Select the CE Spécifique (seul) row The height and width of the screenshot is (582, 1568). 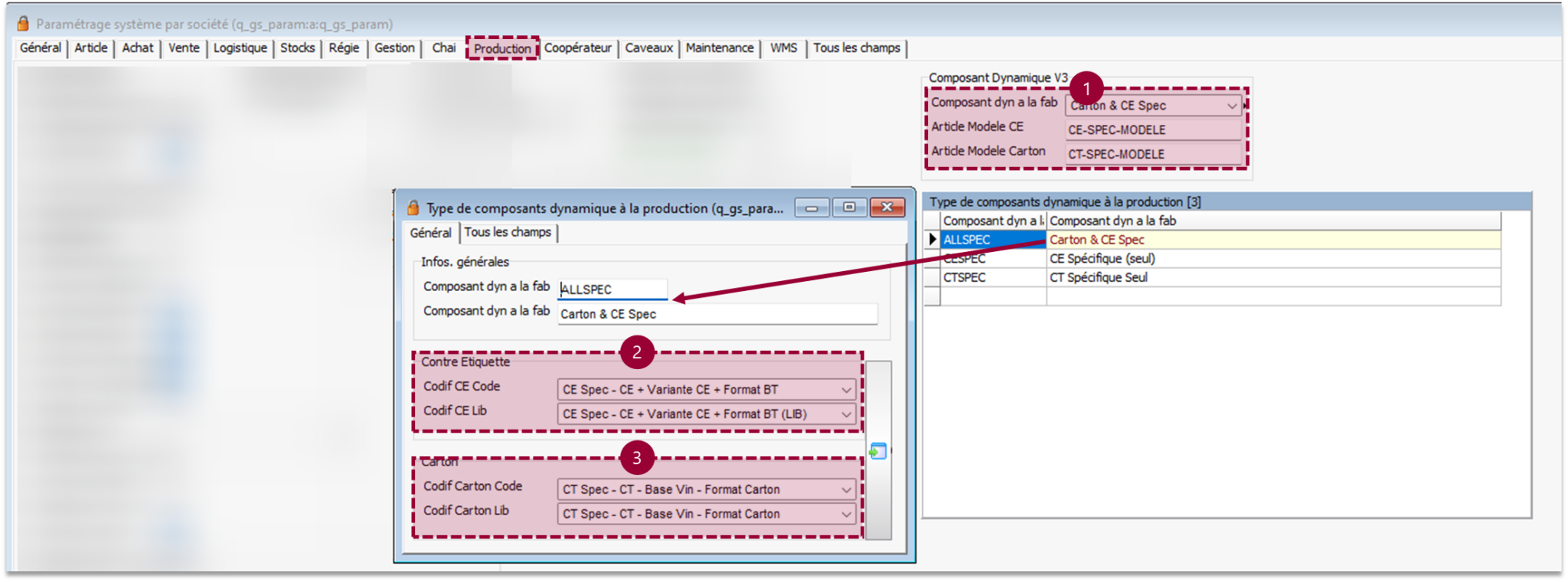[x=1102, y=259]
